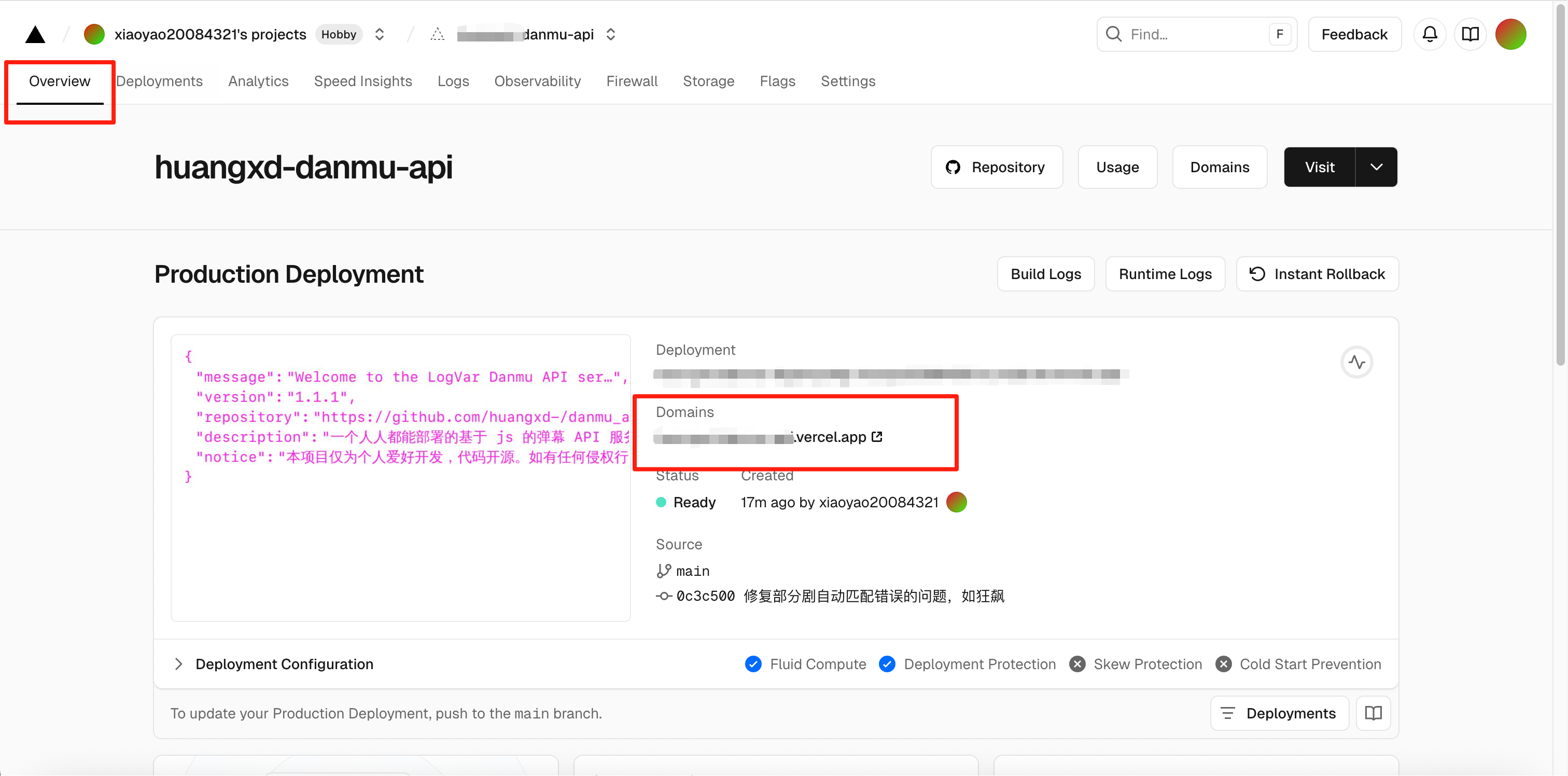1568x776 pixels.
Task: Open the documentation book icon in header
Action: pyautogui.click(x=1471, y=34)
